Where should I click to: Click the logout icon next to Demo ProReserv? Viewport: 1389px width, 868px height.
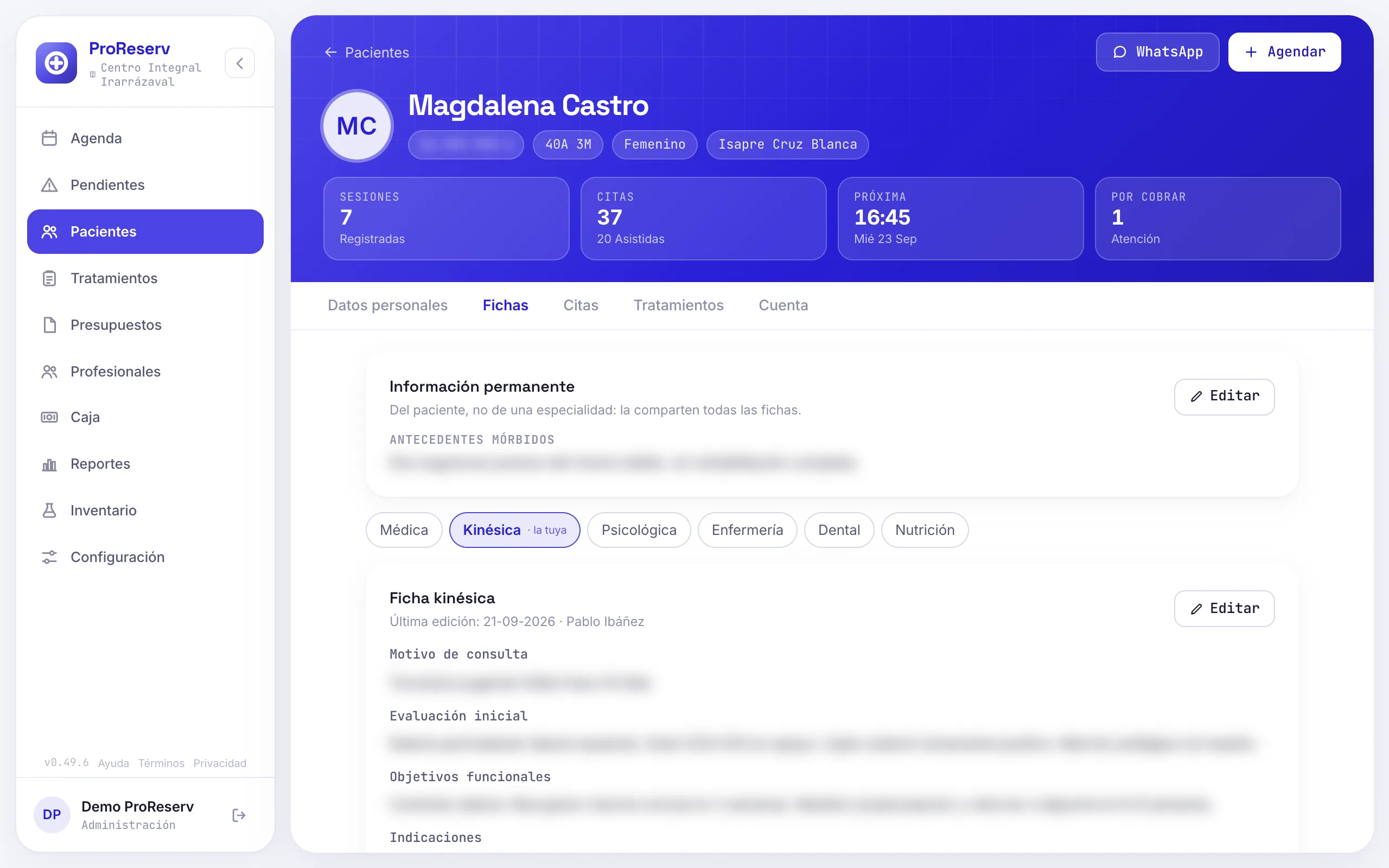click(239, 815)
